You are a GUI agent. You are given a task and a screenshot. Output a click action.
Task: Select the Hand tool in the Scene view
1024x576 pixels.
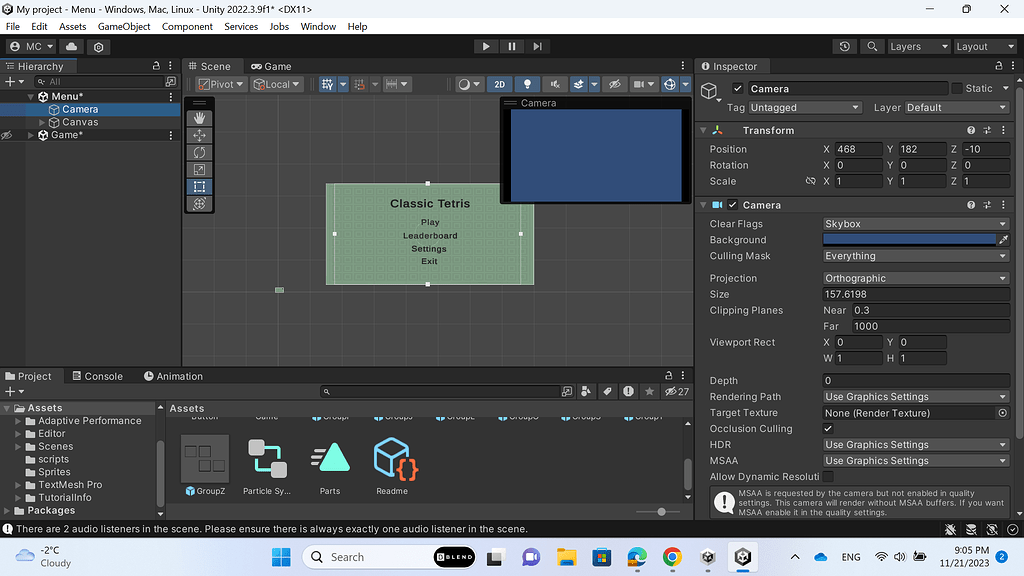(x=200, y=118)
